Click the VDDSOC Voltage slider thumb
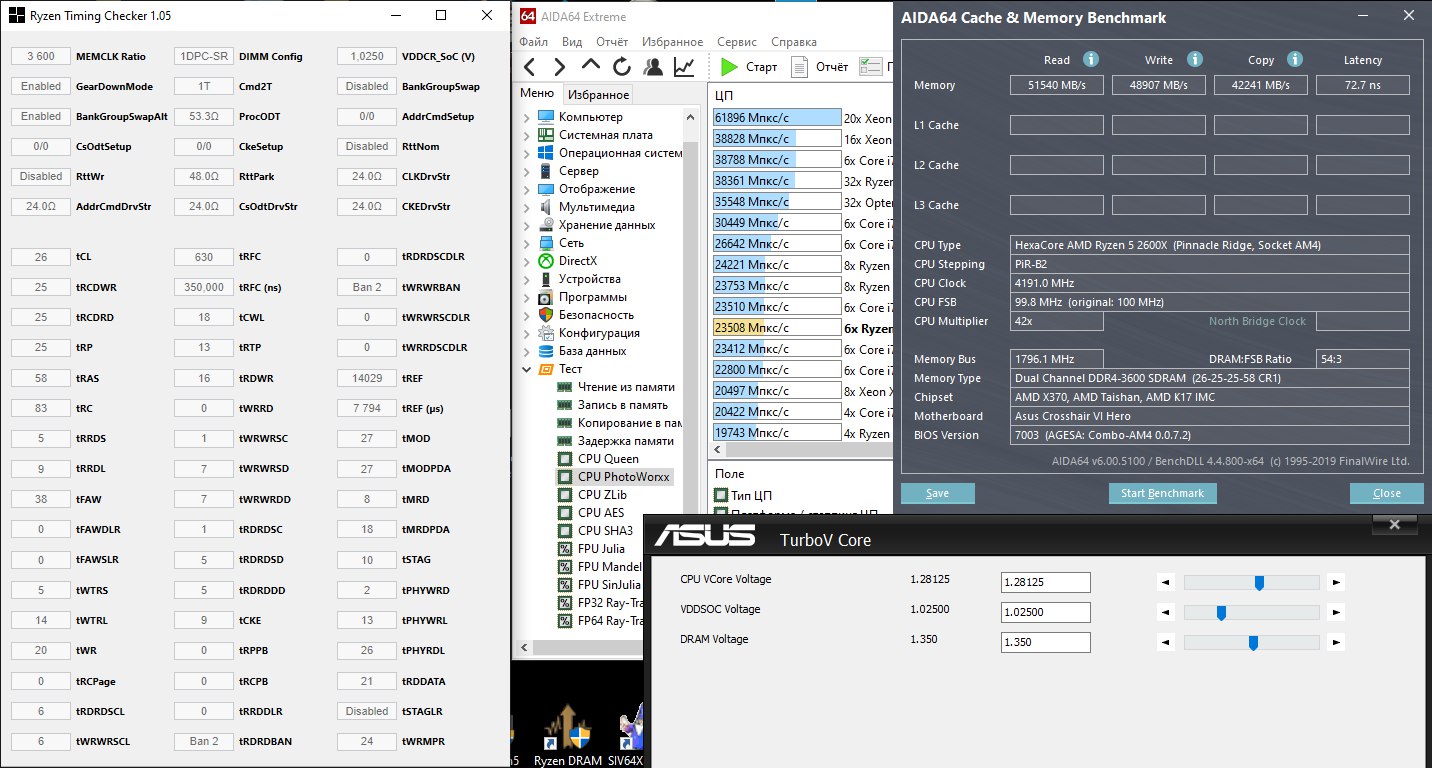 tap(1221, 612)
